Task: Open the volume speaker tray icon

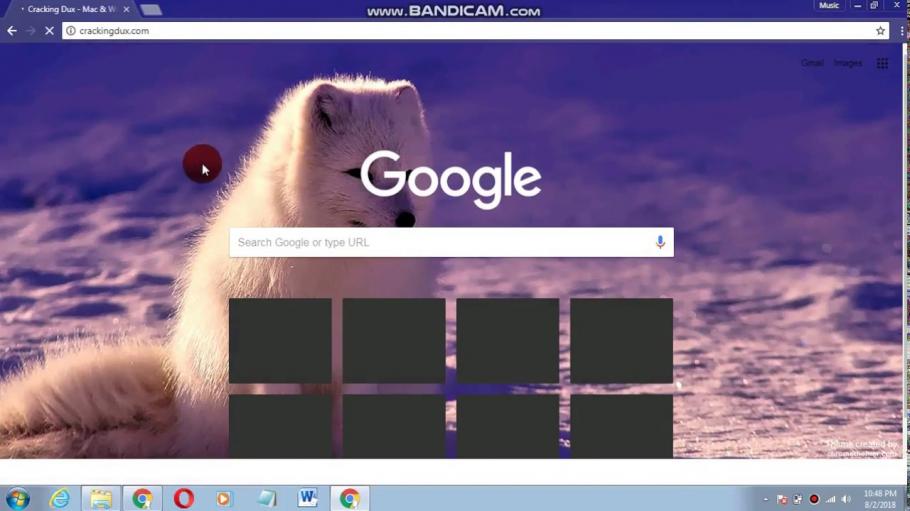Action: 847,499
